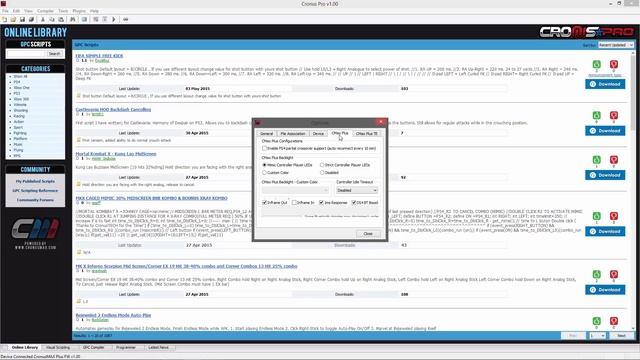640x360 pixels.
Task: Enable PS4 partial crossover support checkbox
Action: [264, 148]
